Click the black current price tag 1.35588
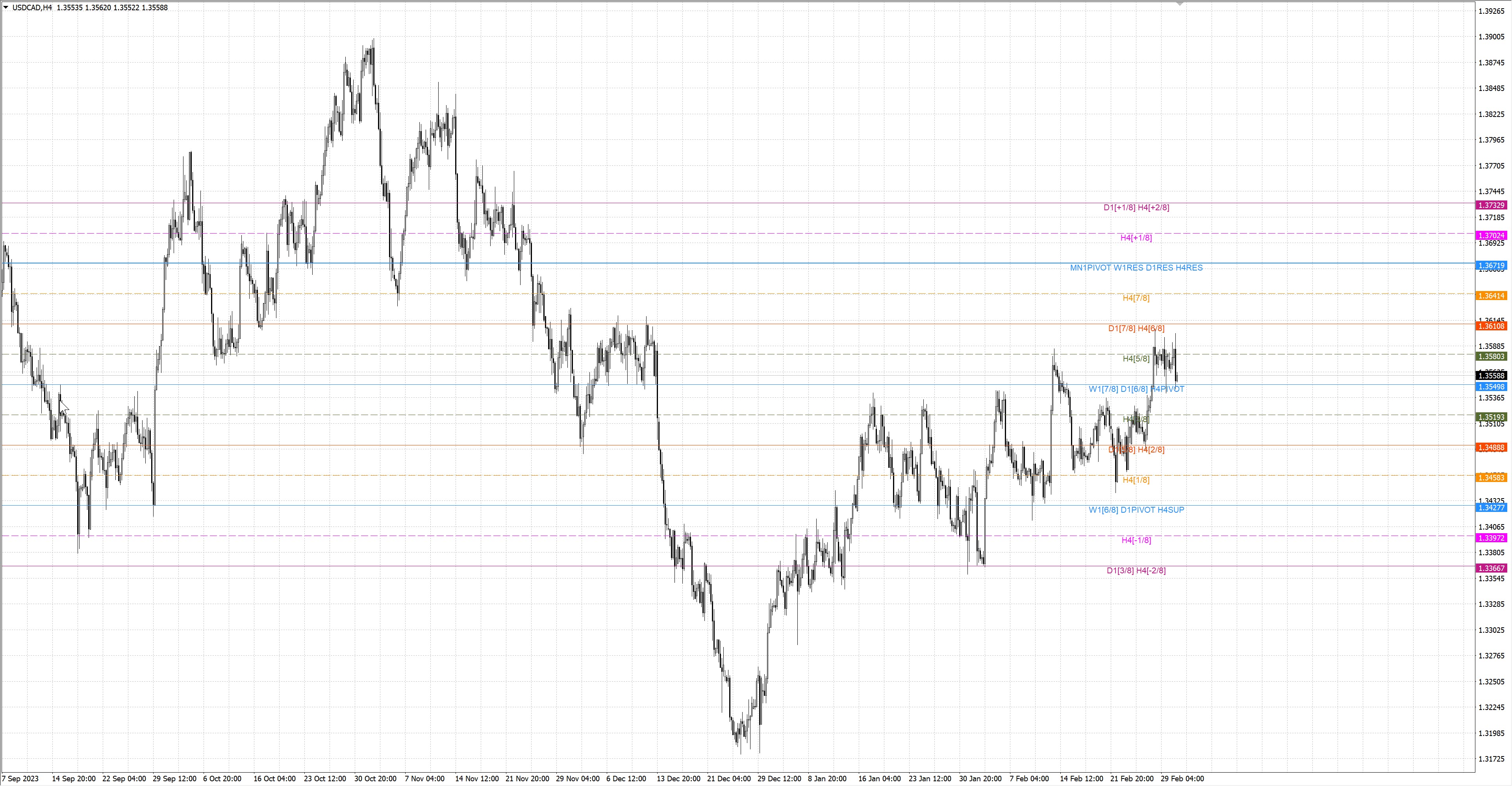This screenshot has height=786, width=1512. coord(1491,376)
